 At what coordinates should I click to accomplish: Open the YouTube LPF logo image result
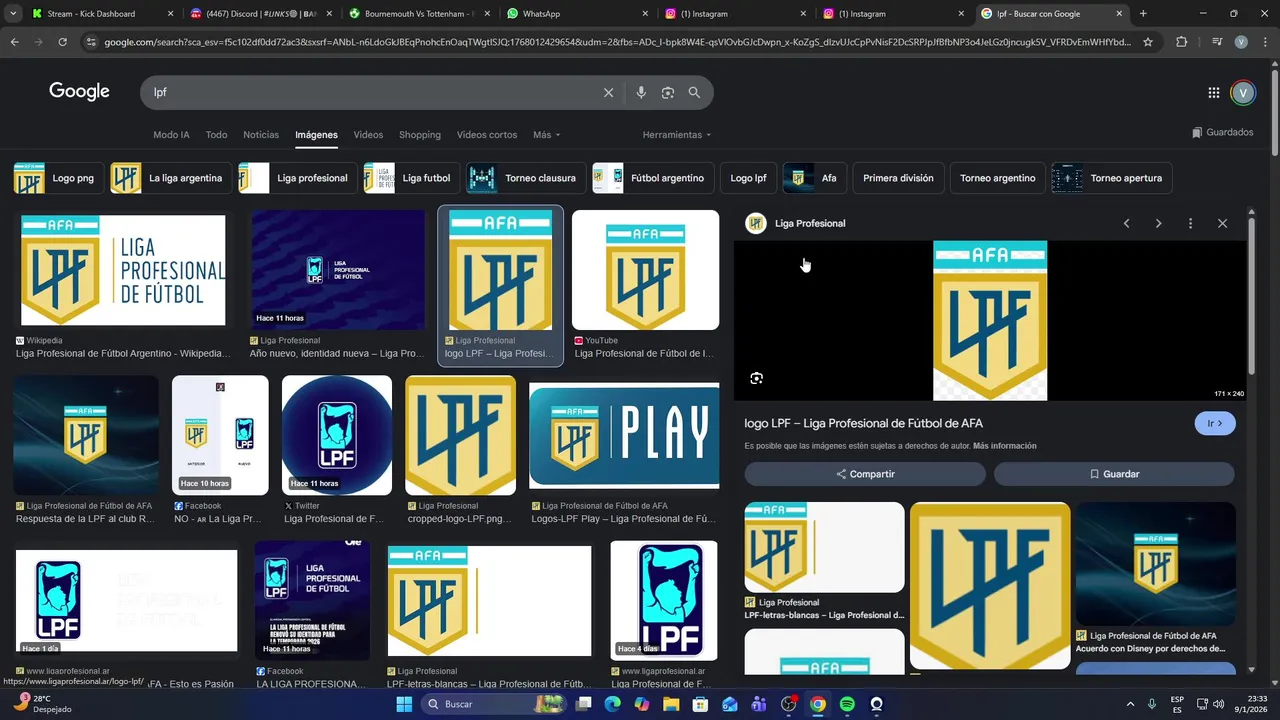coord(645,270)
